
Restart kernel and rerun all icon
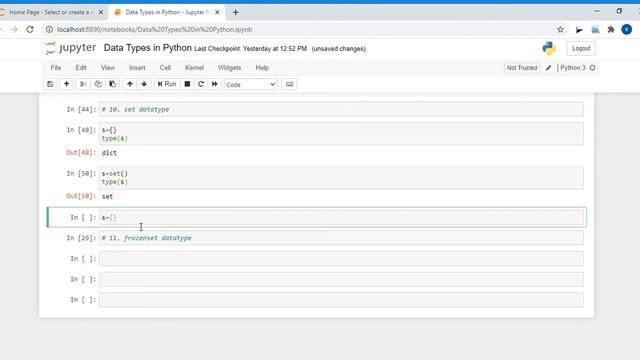(x=215, y=84)
